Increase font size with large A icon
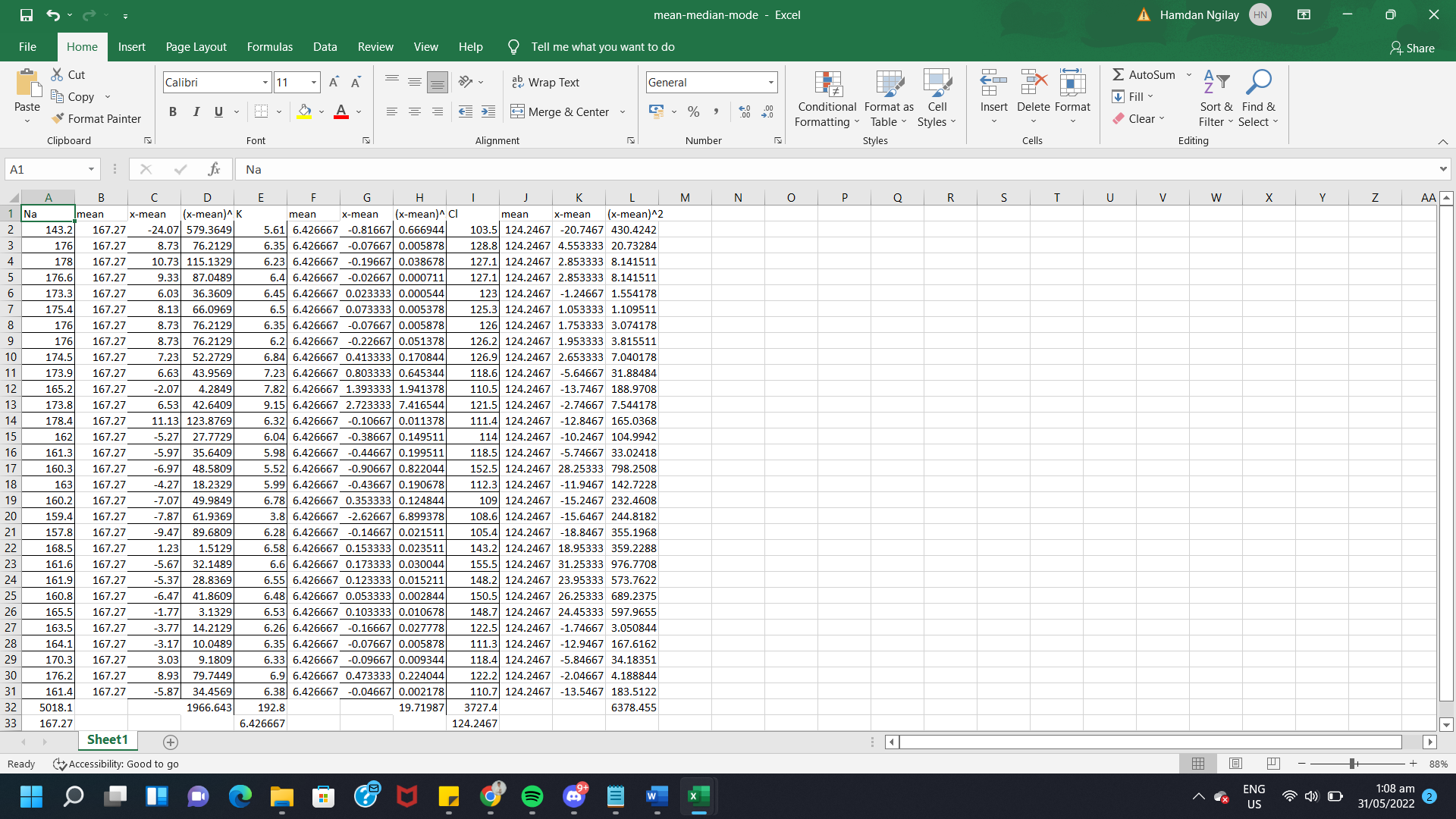This screenshot has width=1456, height=819. click(x=334, y=82)
